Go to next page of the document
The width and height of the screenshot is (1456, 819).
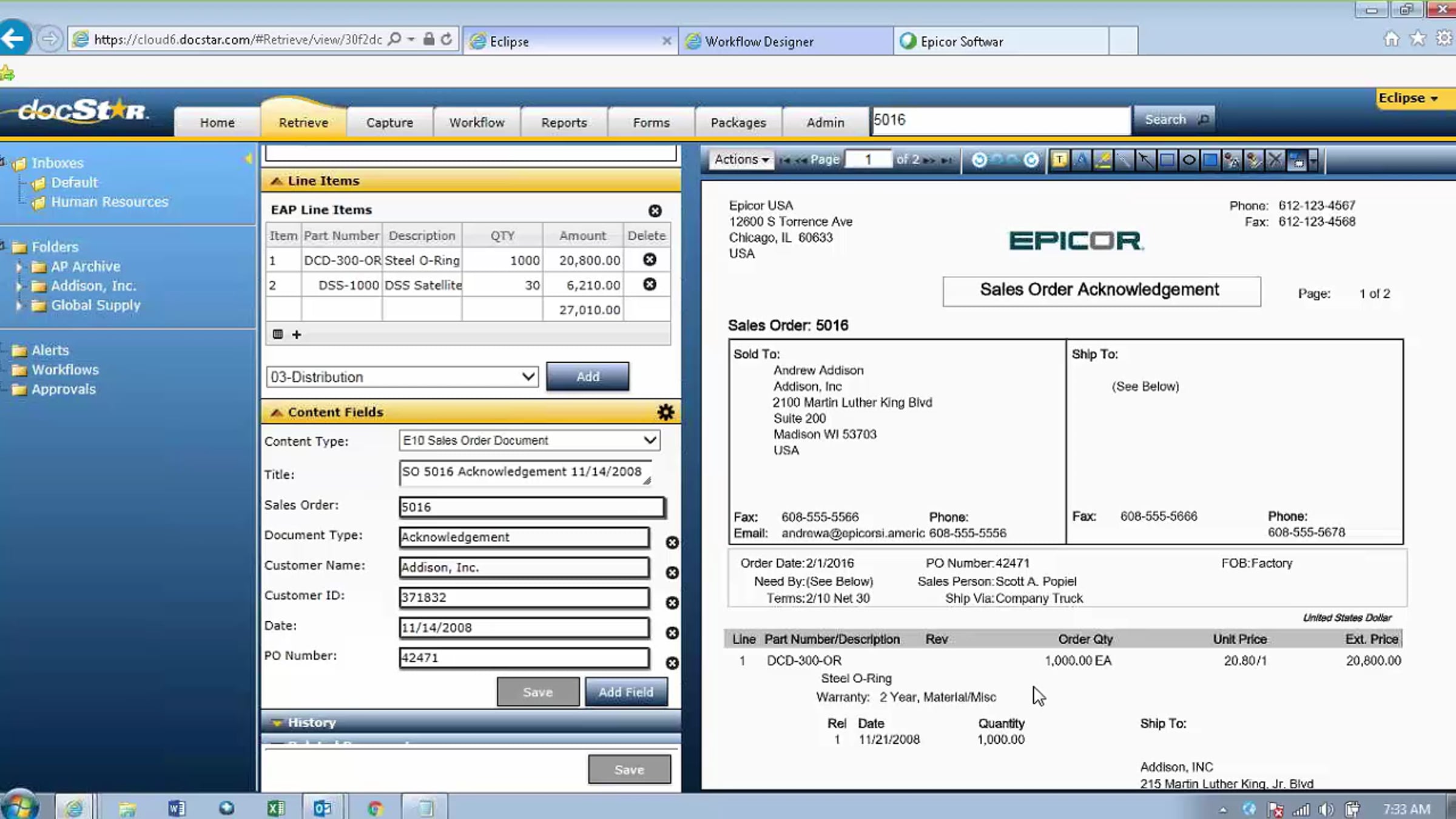(x=929, y=160)
